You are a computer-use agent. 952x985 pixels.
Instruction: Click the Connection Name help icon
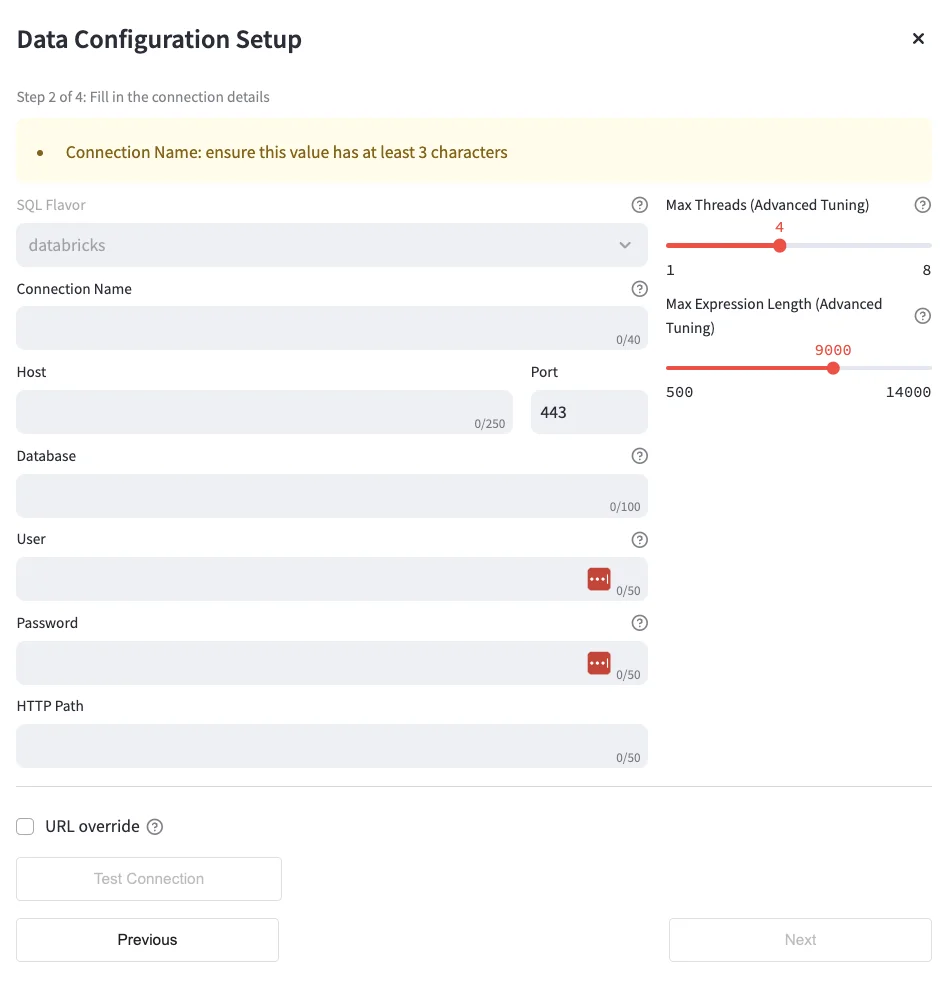pyautogui.click(x=640, y=289)
